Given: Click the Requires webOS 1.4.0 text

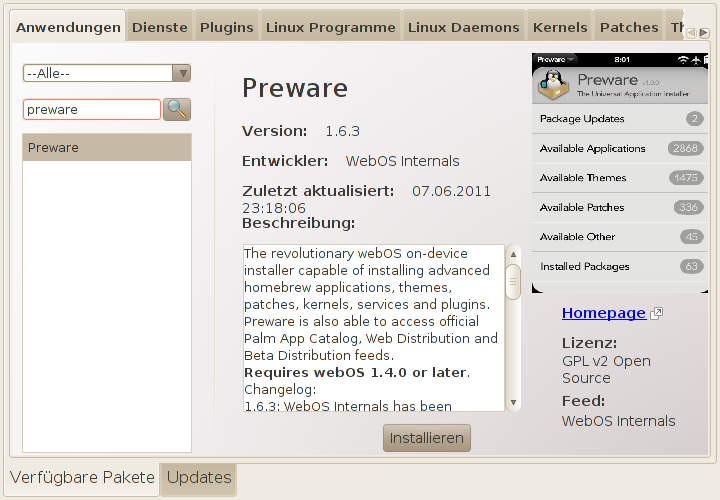Looking at the screenshot, I should coord(357,372).
